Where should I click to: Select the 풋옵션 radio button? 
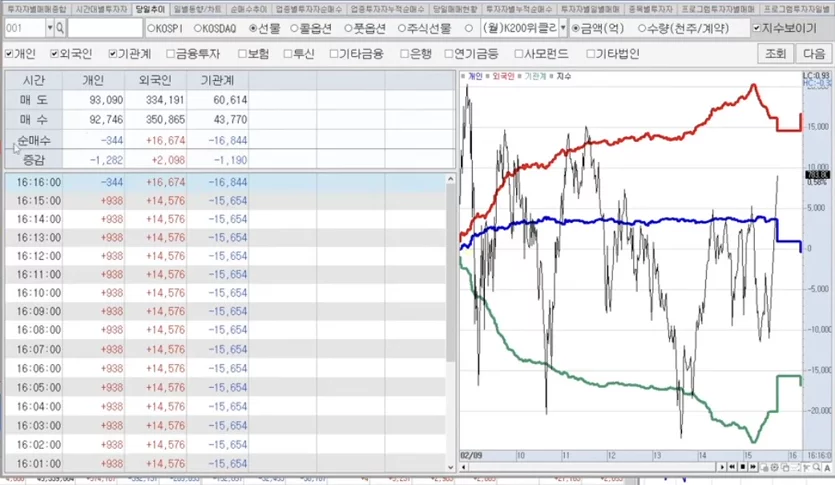348,28
